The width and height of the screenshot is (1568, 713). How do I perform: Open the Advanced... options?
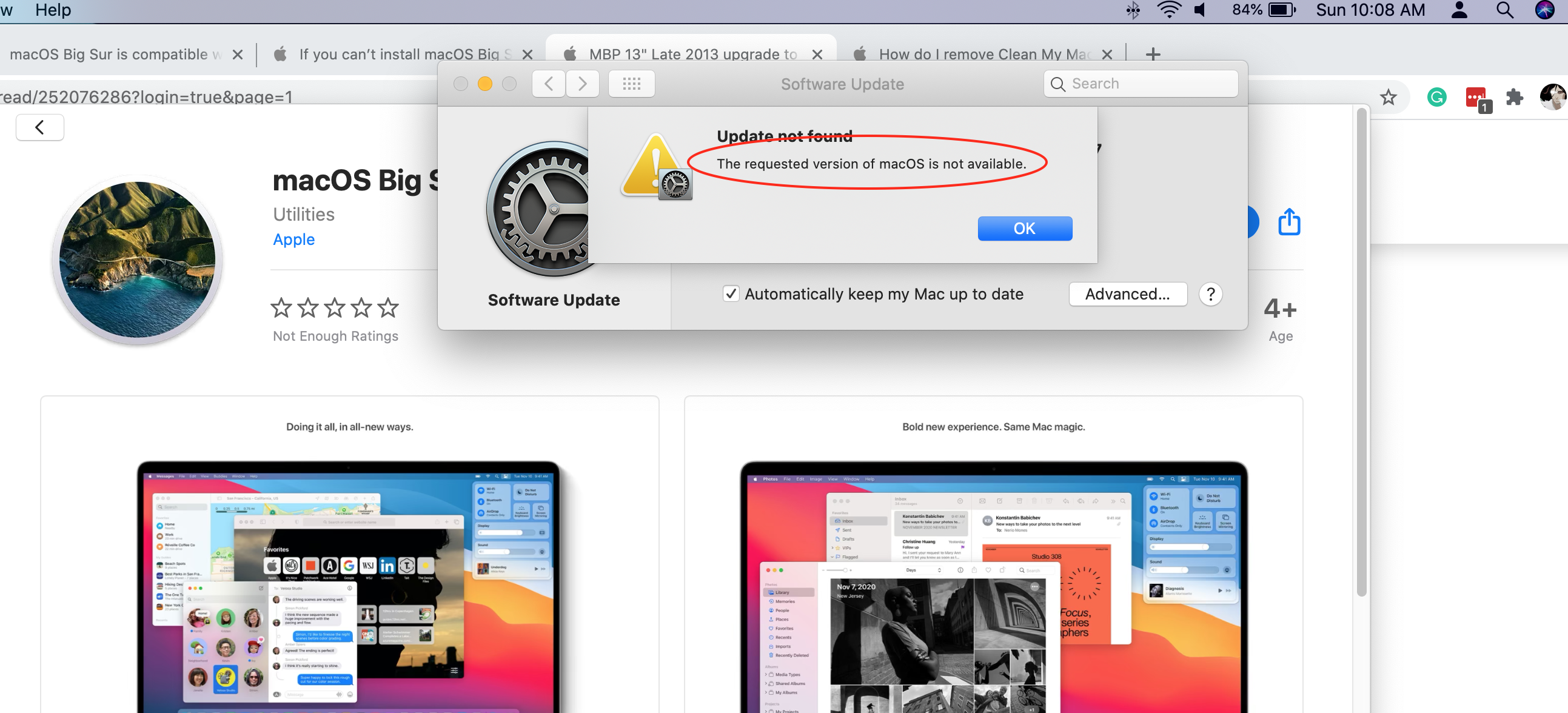coord(1127,294)
